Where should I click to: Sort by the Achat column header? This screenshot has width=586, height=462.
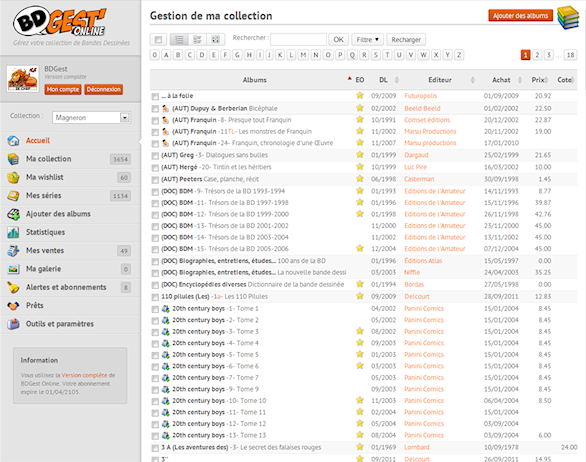[x=501, y=80]
